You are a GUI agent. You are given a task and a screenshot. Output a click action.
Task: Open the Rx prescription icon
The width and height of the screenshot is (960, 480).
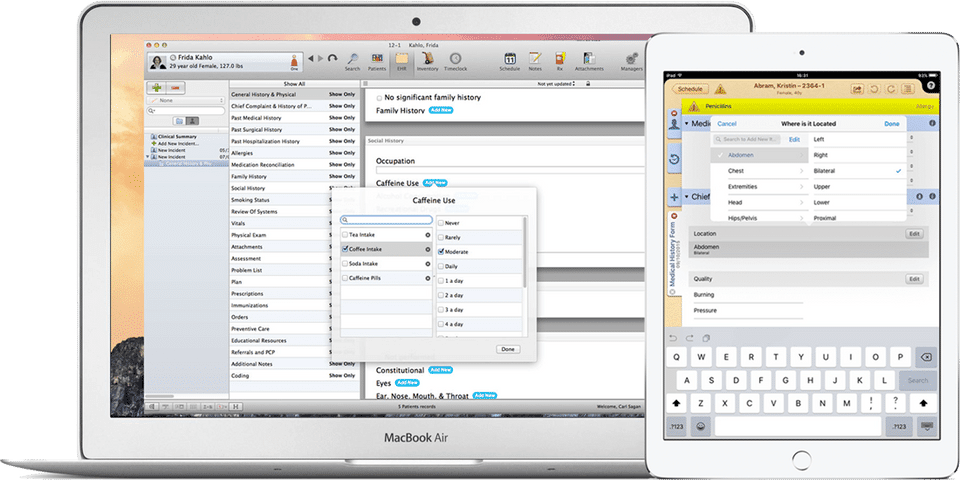click(560, 58)
